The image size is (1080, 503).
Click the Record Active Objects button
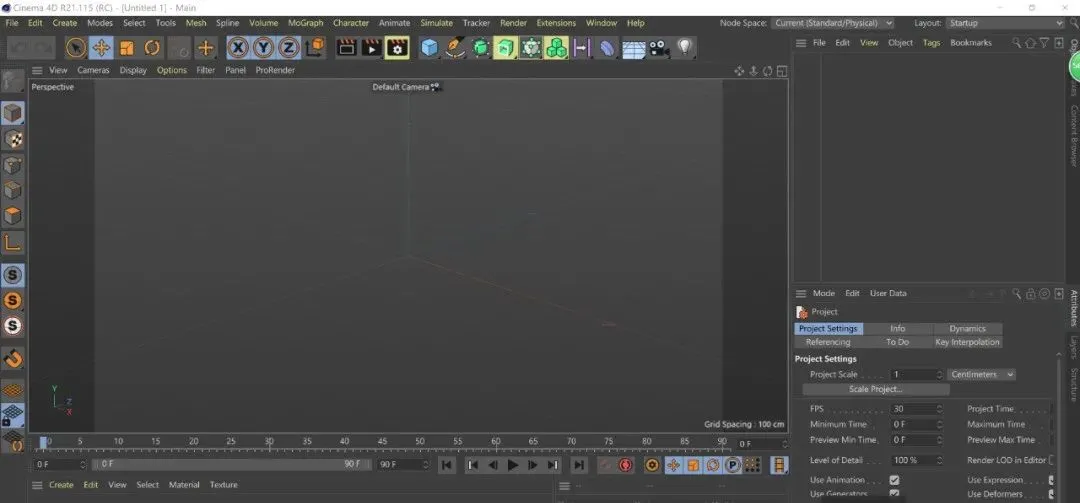tap(606, 465)
